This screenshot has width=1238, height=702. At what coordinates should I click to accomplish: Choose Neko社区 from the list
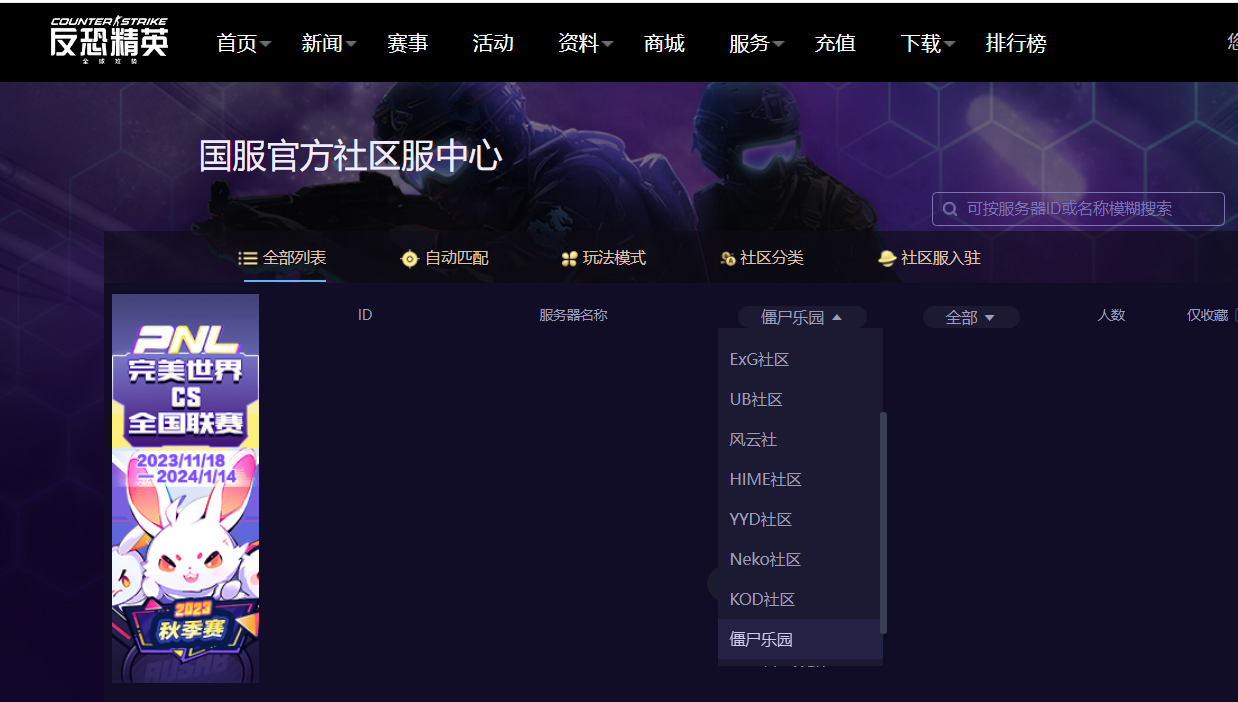click(799, 559)
